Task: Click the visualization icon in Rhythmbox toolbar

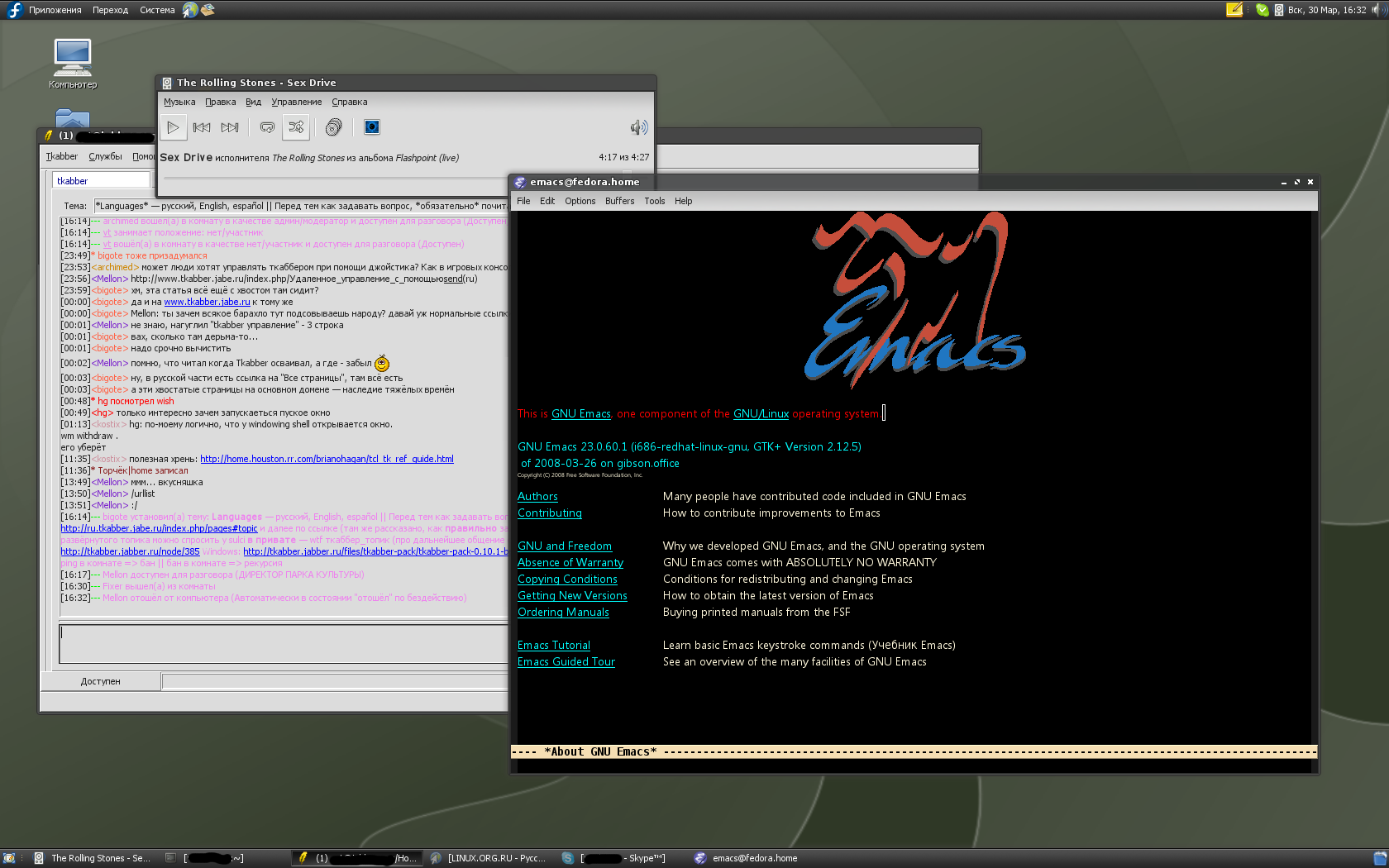Action: pyautogui.click(x=372, y=127)
